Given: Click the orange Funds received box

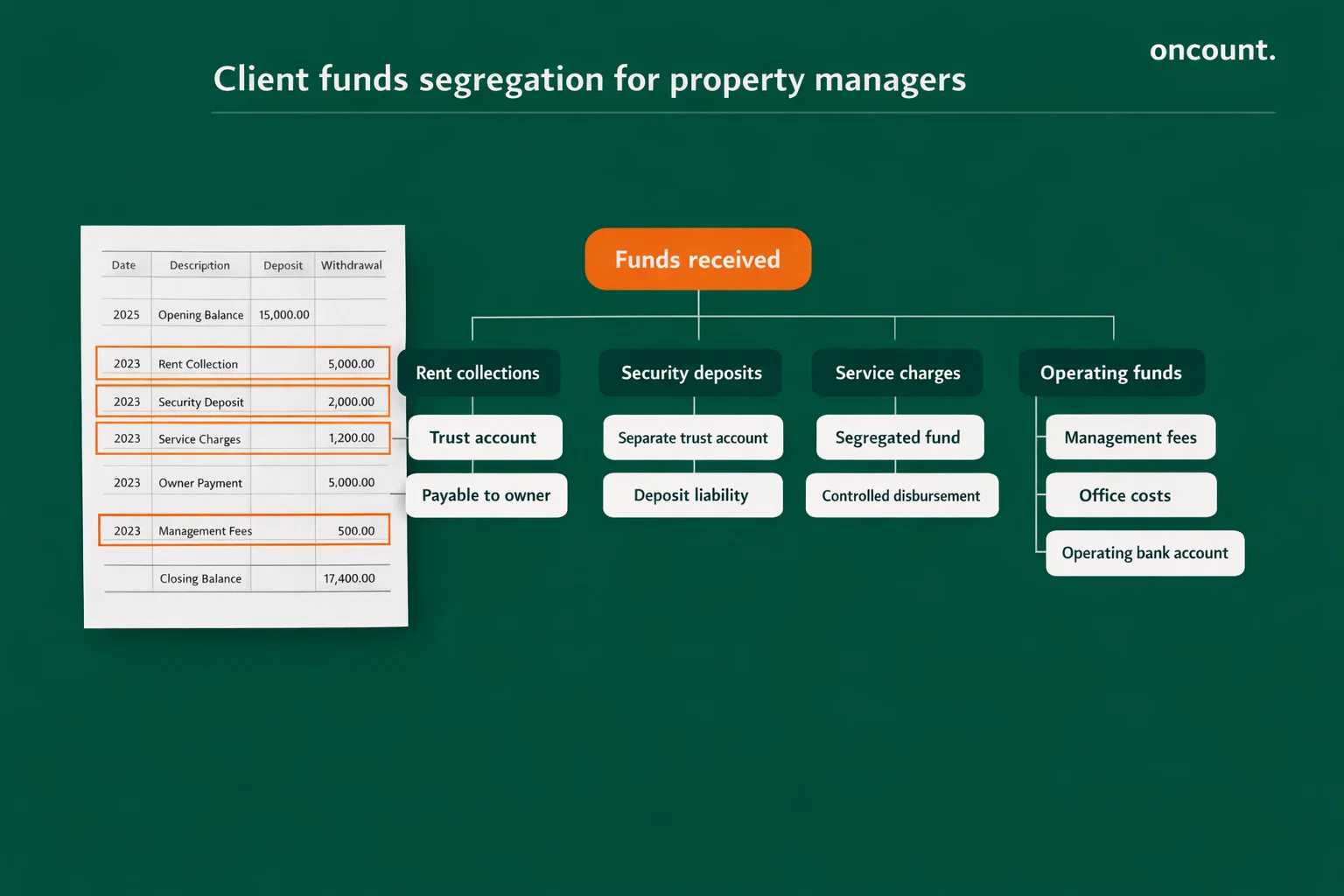Looking at the screenshot, I should coord(697,259).
